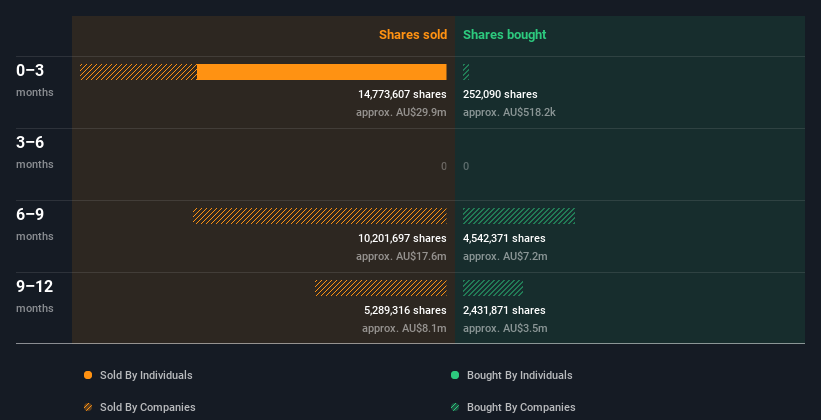Click the 4,542,371 shares value

point(504,238)
